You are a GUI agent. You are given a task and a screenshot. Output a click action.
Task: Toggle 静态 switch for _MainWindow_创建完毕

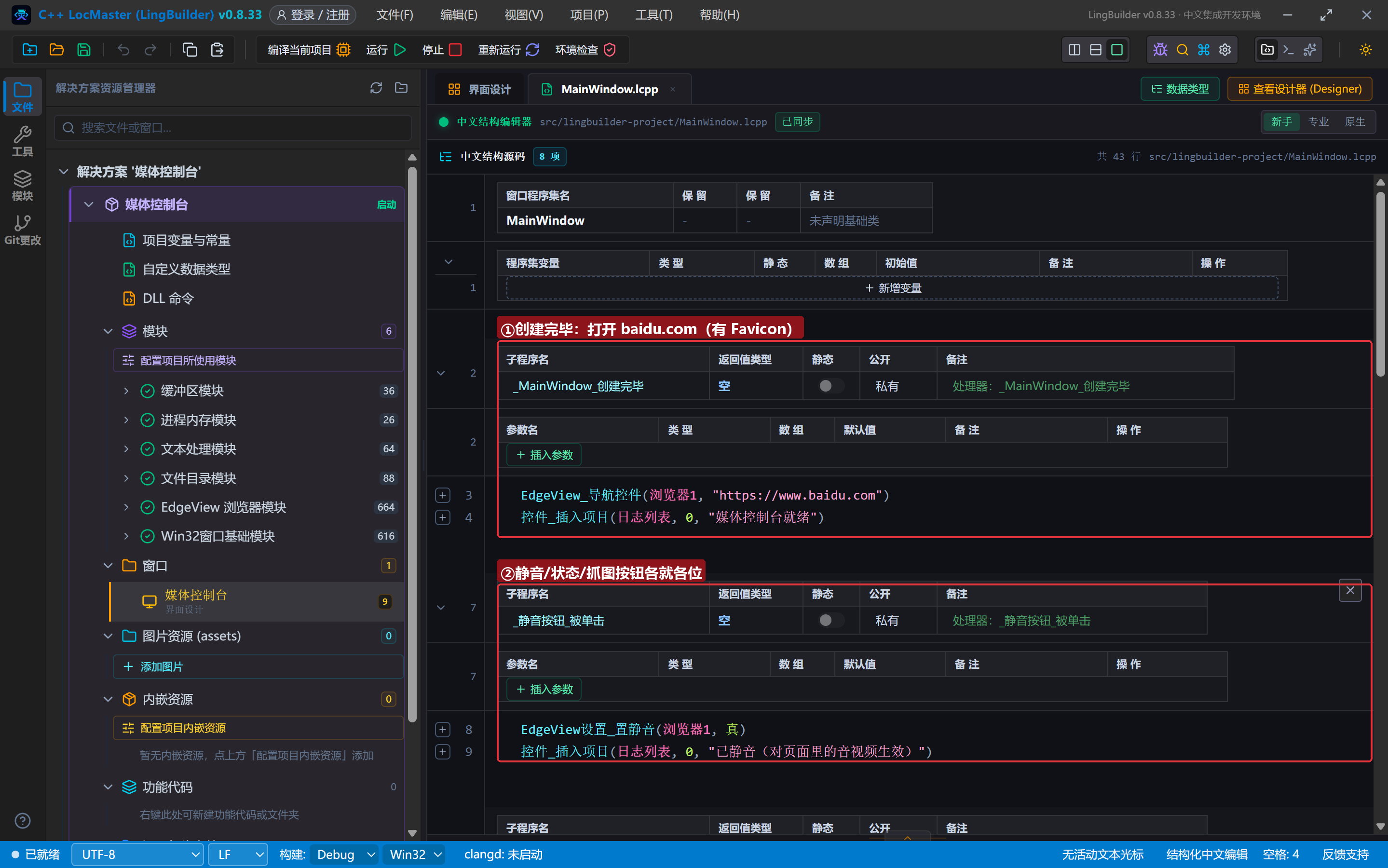click(830, 386)
